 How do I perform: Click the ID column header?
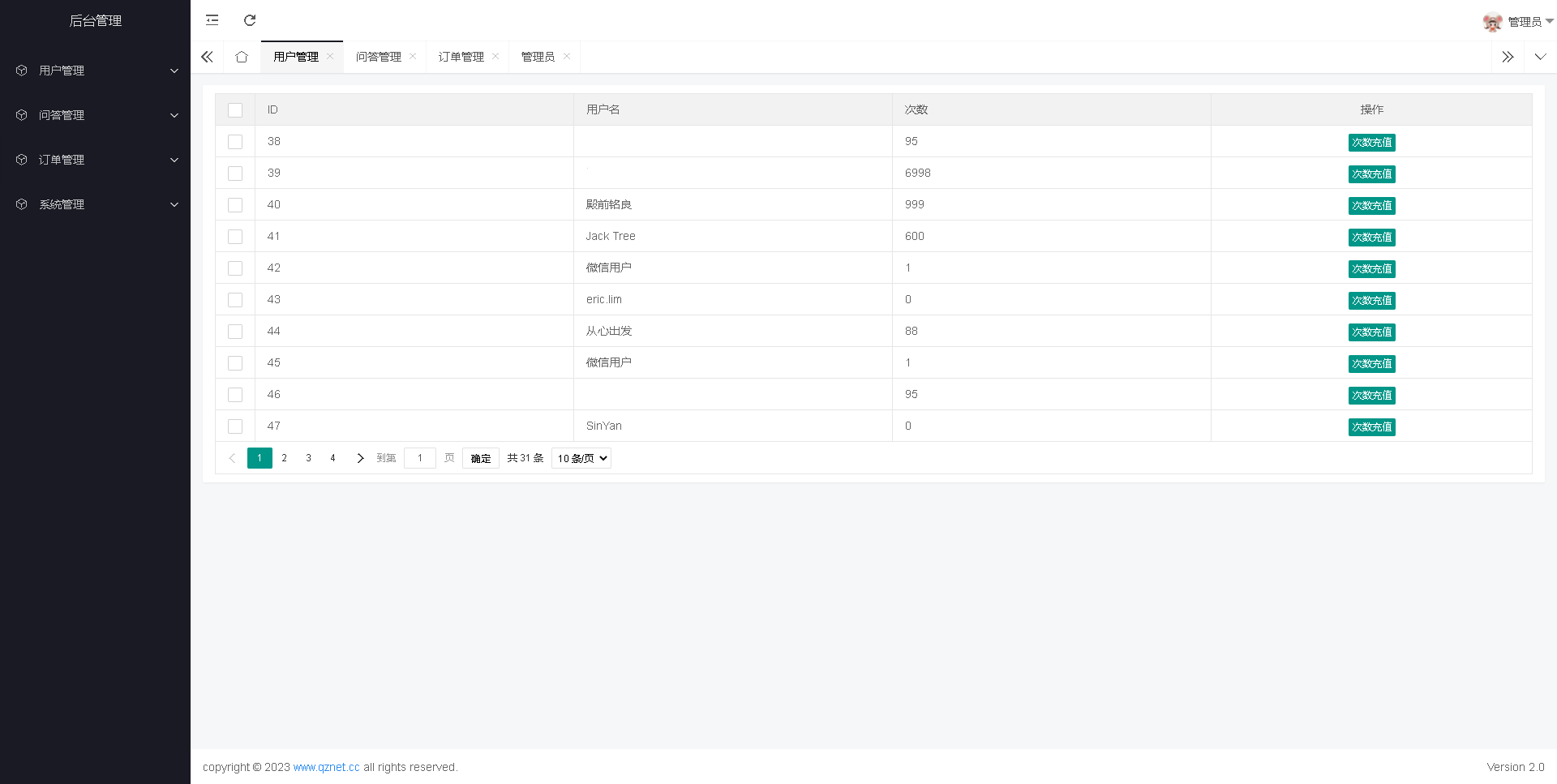[414, 109]
